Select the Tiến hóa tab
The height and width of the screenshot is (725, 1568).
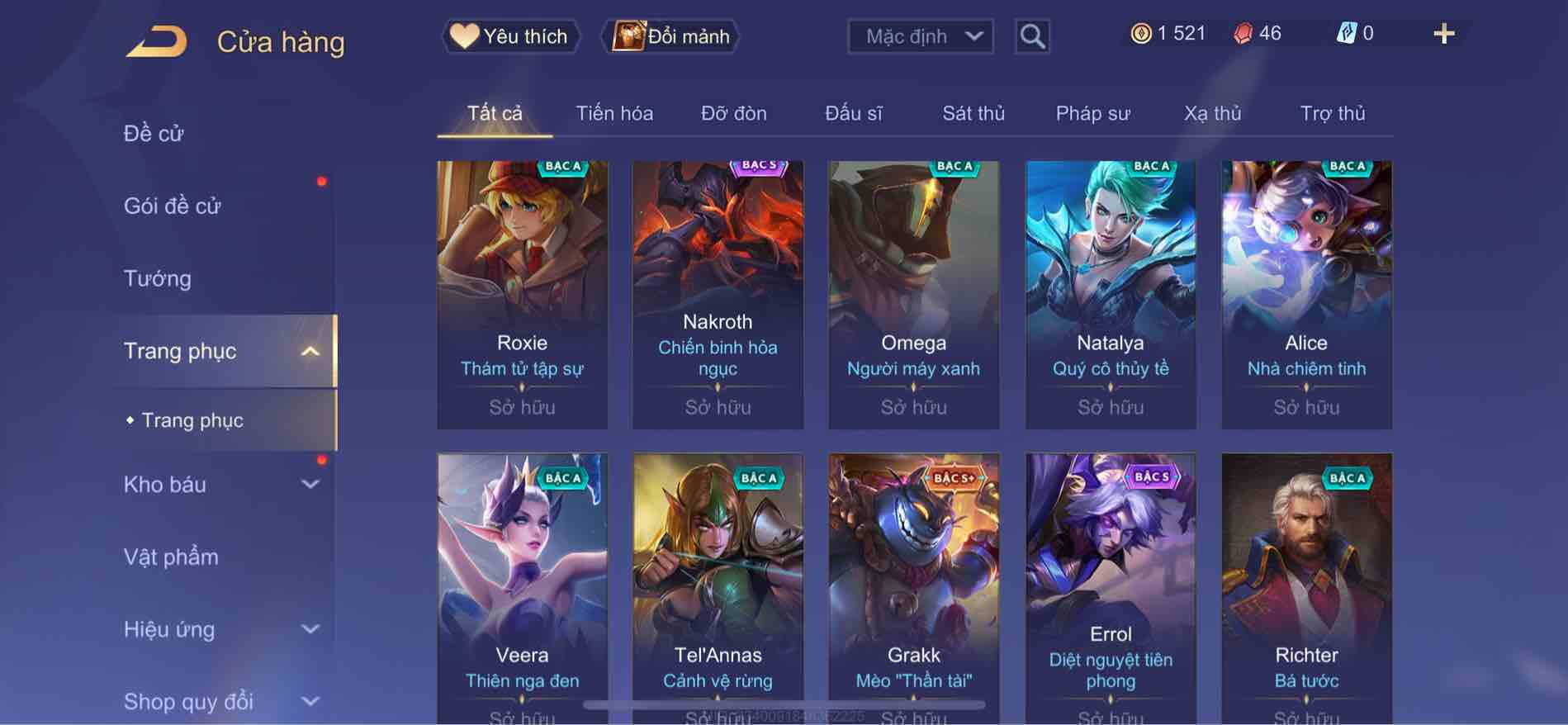click(614, 113)
